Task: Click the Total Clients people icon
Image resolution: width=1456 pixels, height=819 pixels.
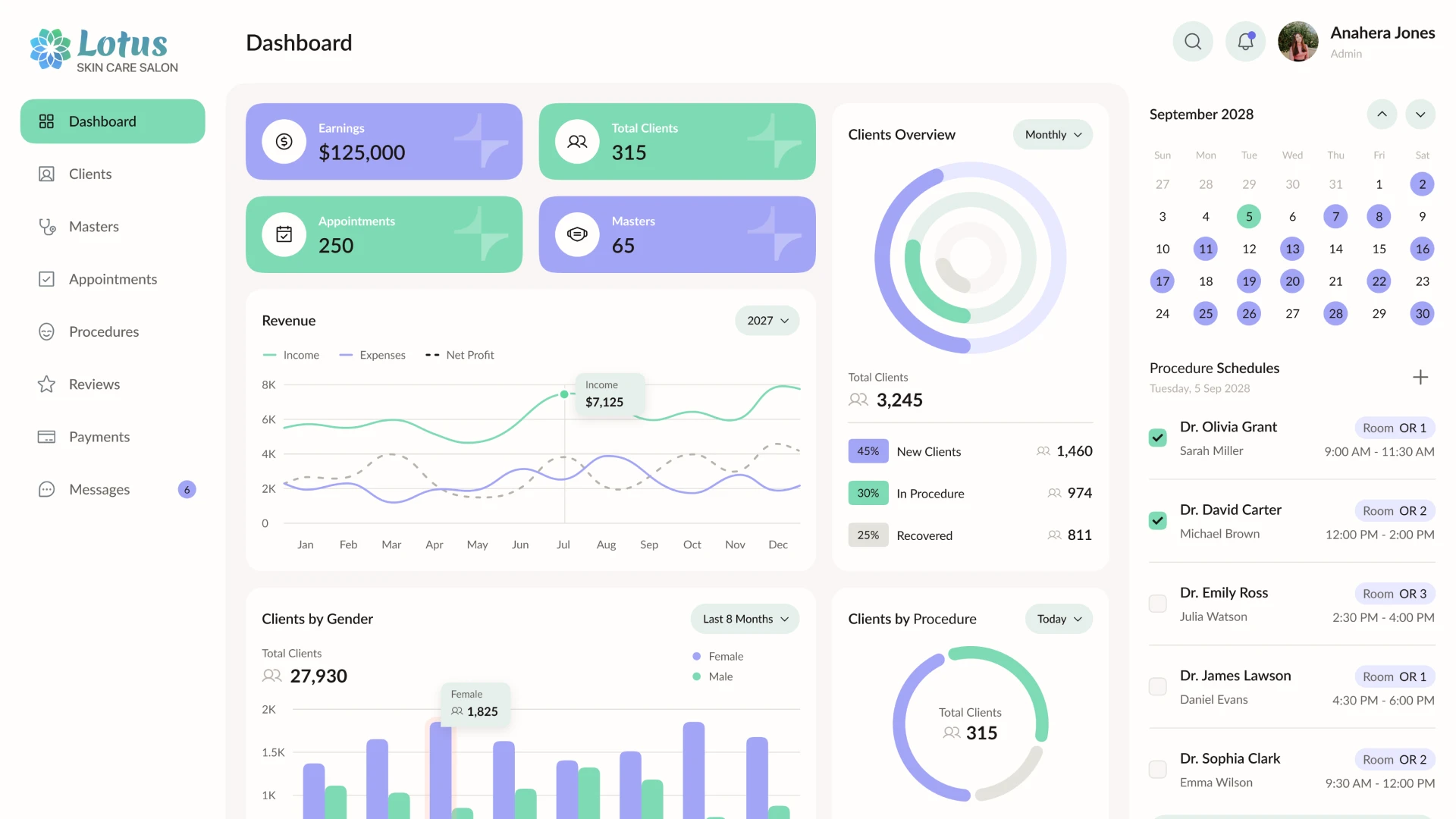Action: coord(577,141)
